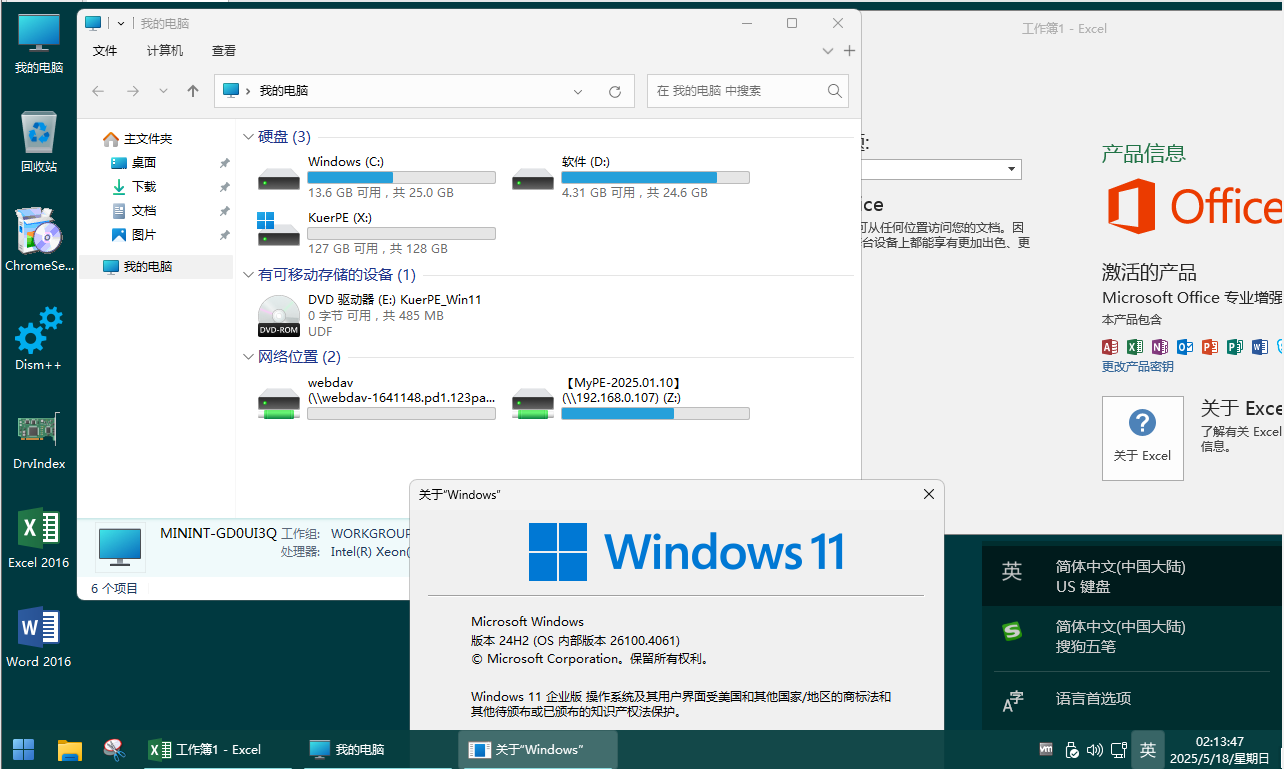Screen dimensions: 1284x769
Task: Click the (Z:) network drive usage bar
Action: point(655,413)
